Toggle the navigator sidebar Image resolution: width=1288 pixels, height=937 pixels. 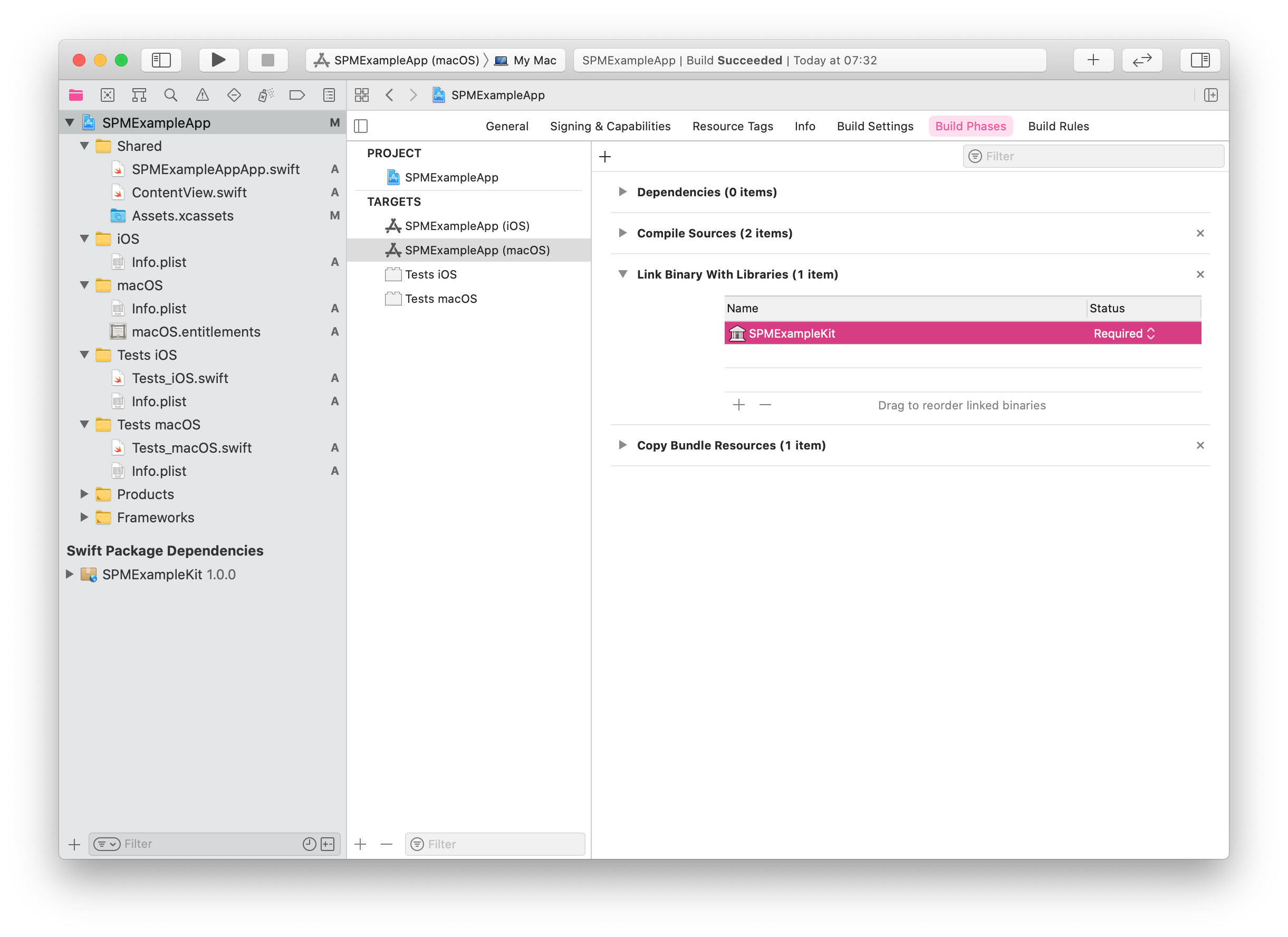(x=161, y=60)
